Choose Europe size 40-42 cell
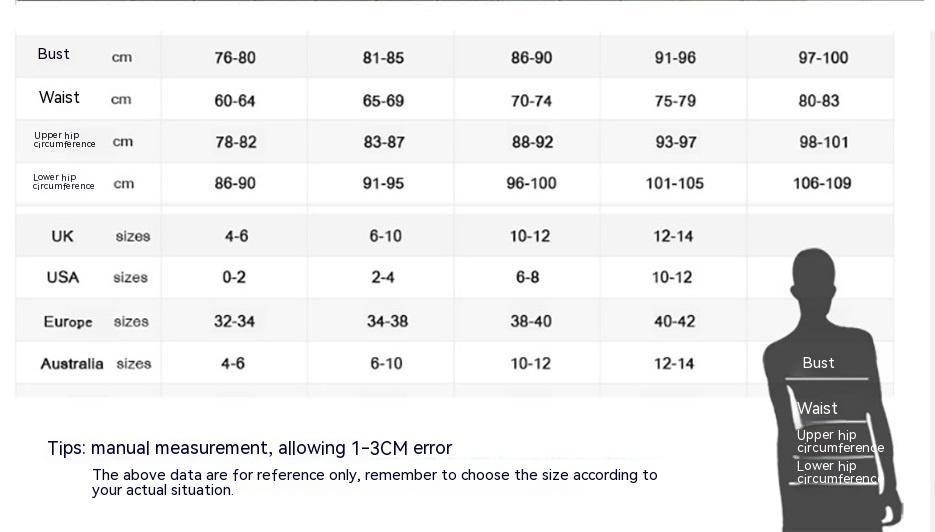The image size is (935, 532). tap(674, 321)
